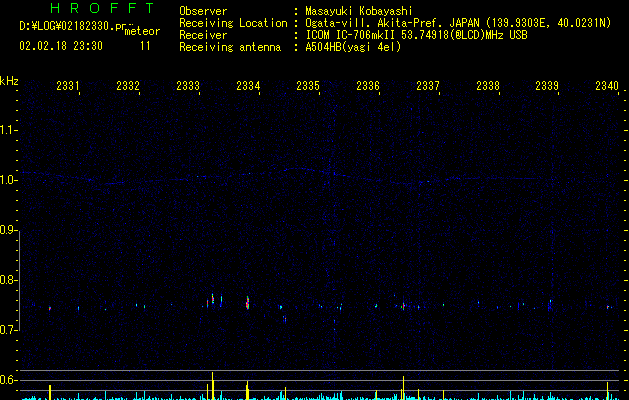Click the 'Receiving Location' label
Viewport: 629px width, 400px height.
(x=233, y=23)
